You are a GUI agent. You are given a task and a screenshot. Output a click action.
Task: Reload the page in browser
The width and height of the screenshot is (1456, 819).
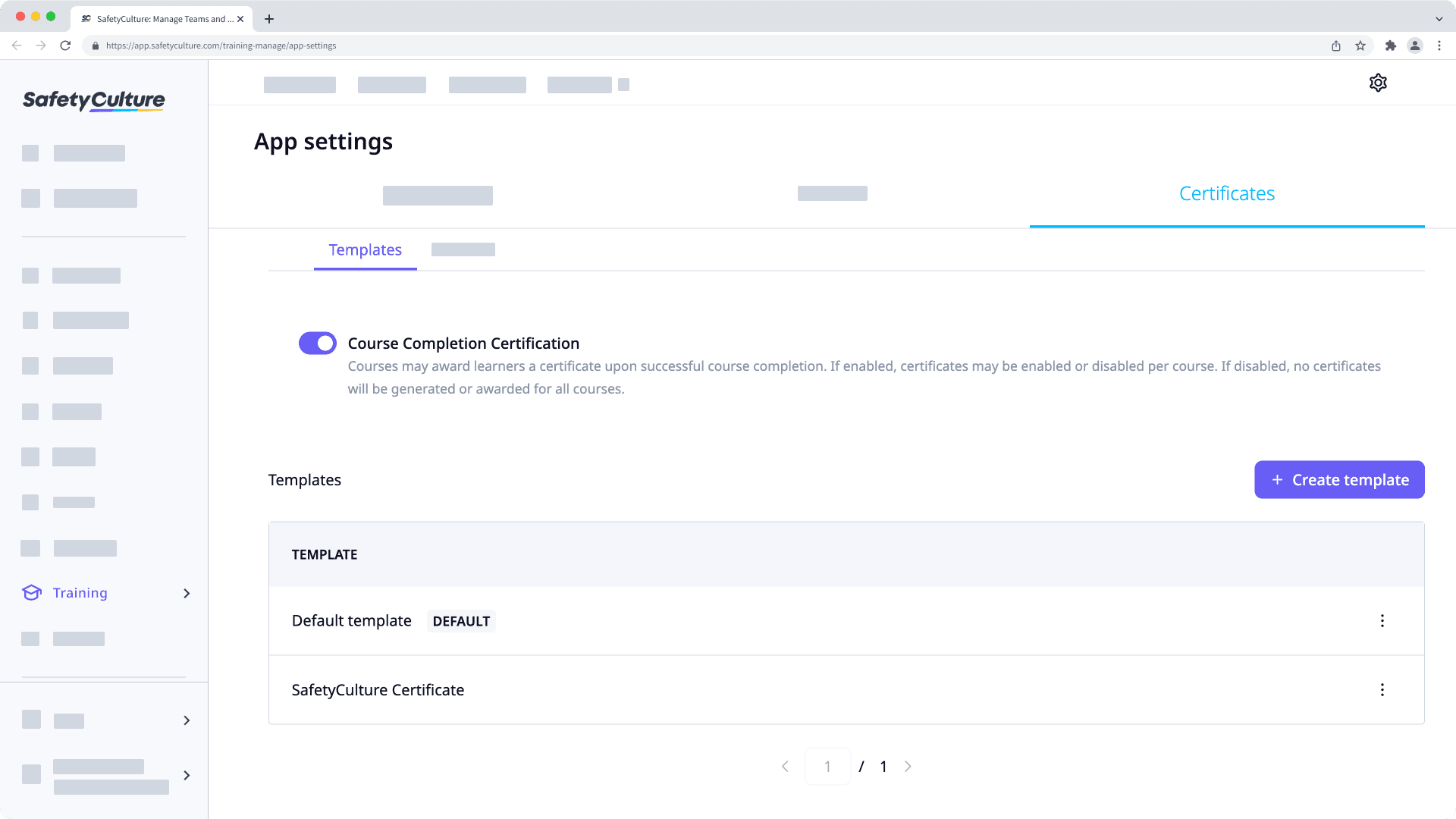point(65,45)
